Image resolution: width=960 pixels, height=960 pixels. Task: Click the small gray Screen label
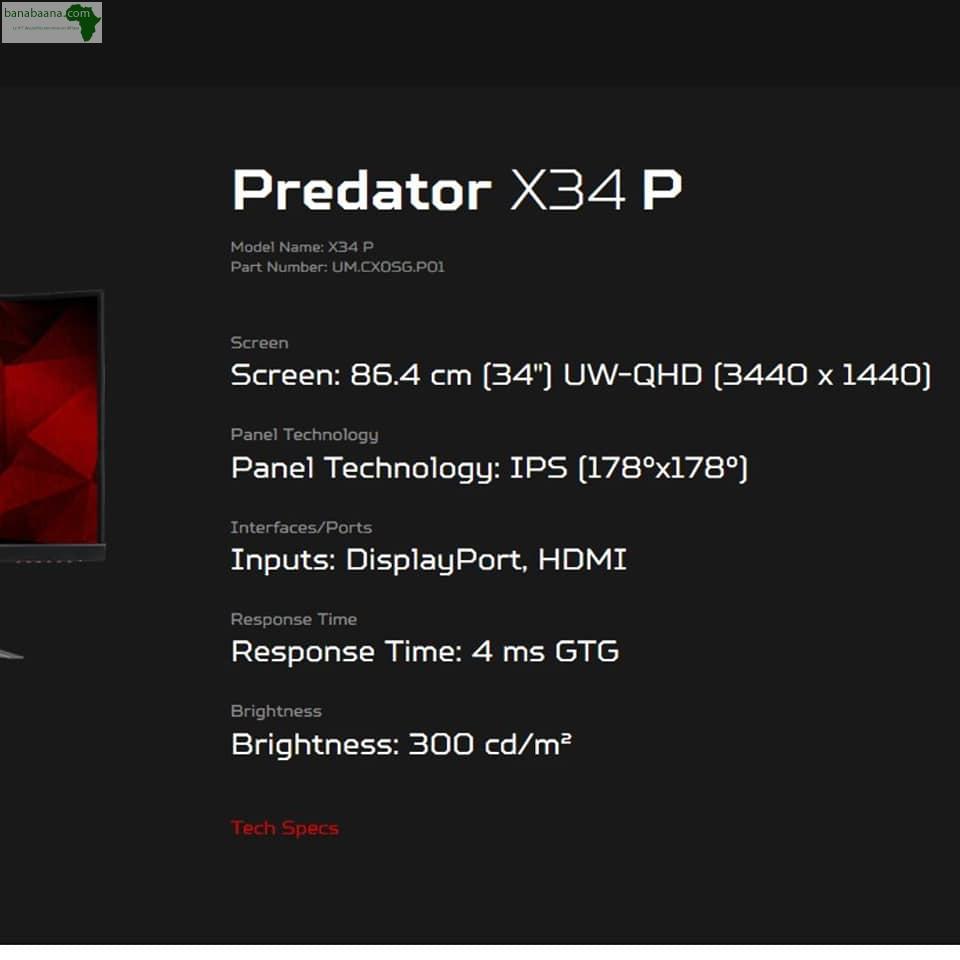259,343
